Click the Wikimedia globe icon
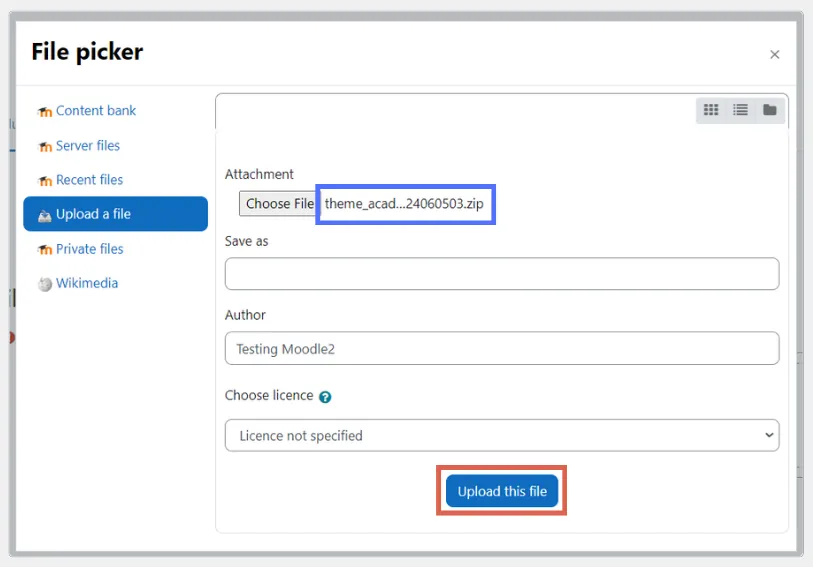Image resolution: width=813 pixels, height=567 pixels. [45, 284]
